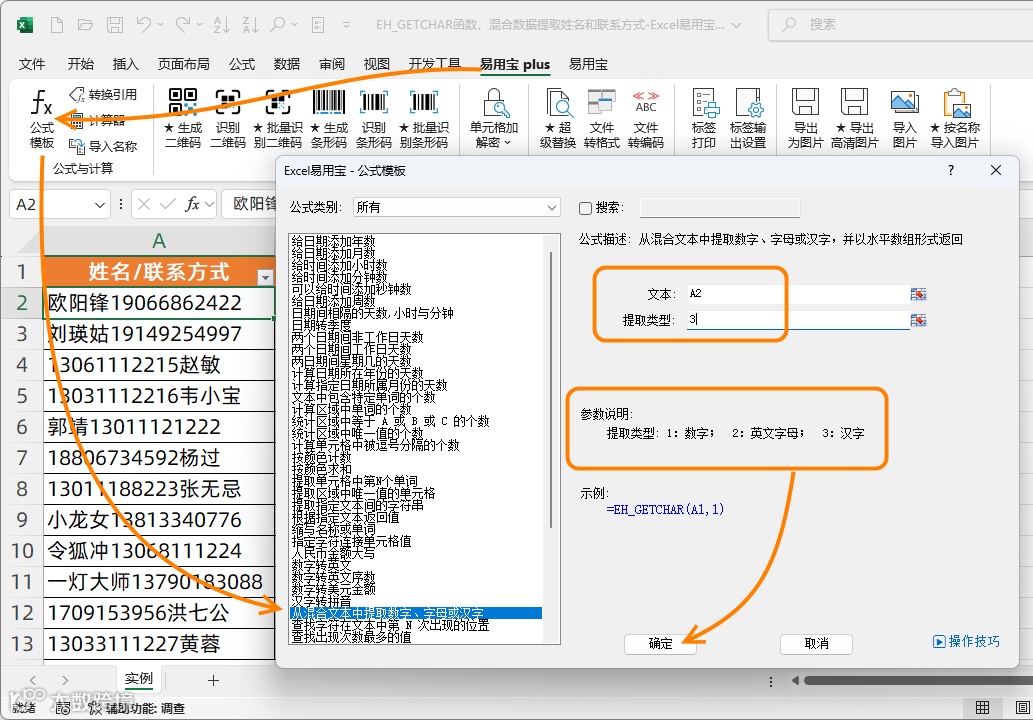
Task: Click the open folder icon in quick access toolbar
Action: tap(85, 25)
